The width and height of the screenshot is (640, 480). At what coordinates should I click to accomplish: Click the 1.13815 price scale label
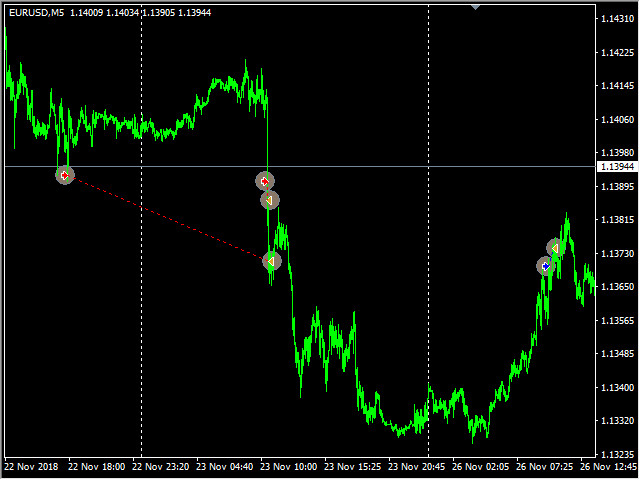pyautogui.click(x=618, y=220)
